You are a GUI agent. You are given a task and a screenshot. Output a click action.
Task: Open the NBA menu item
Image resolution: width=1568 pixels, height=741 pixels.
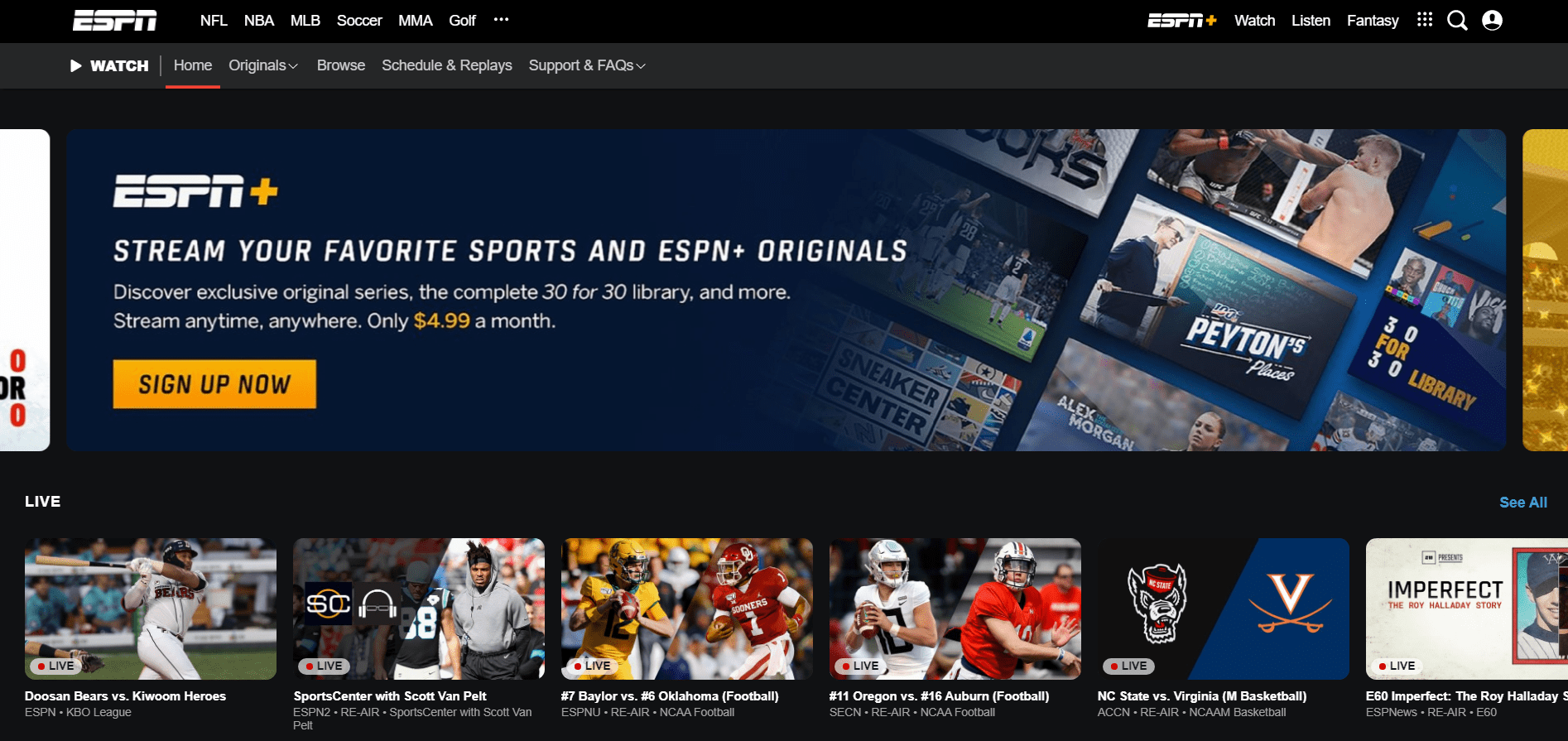click(x=259, y=21)
